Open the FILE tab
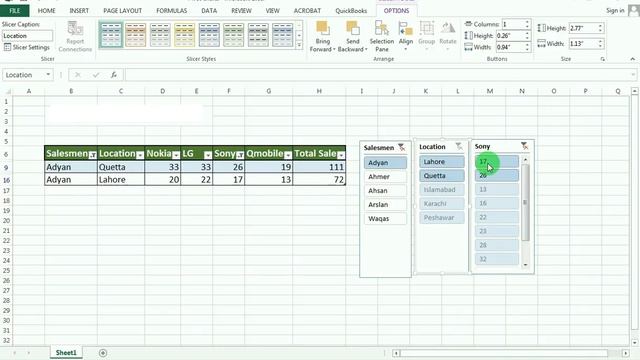Viewport: 640px width, 360px height. click(x=15, y=11)
